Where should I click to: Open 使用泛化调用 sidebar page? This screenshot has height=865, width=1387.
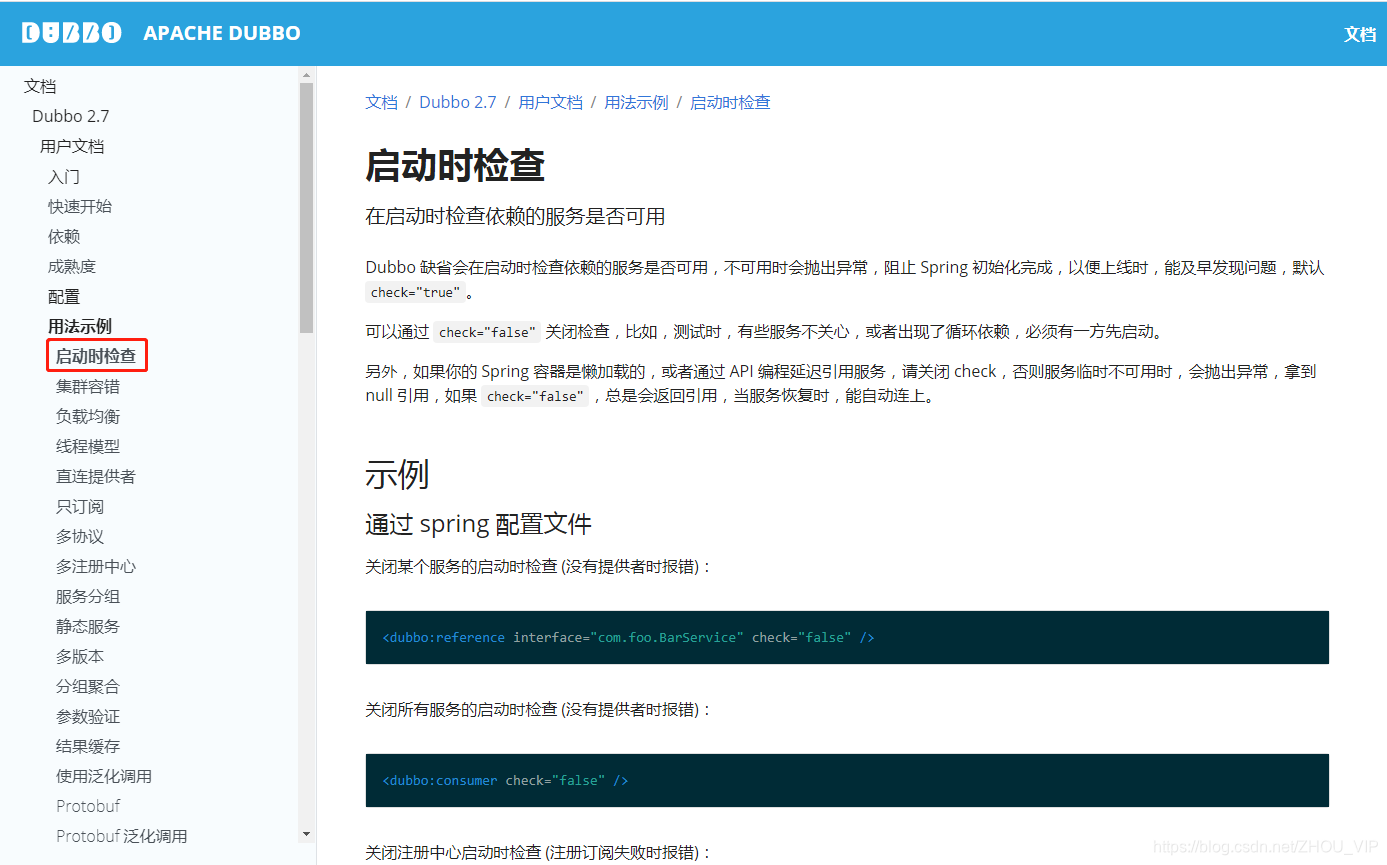click(x=104, y=776)
